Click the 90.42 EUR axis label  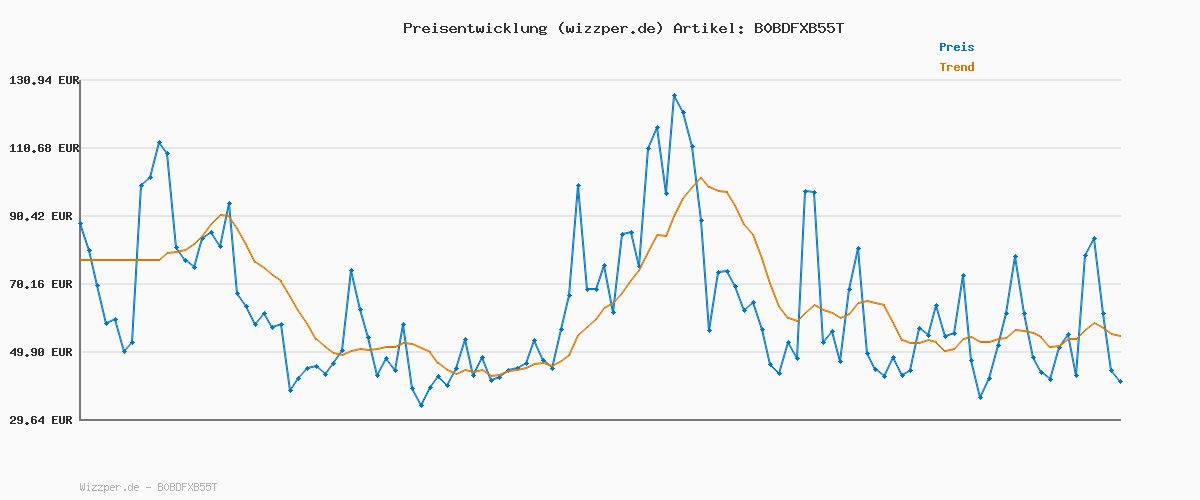coord(43,216)
